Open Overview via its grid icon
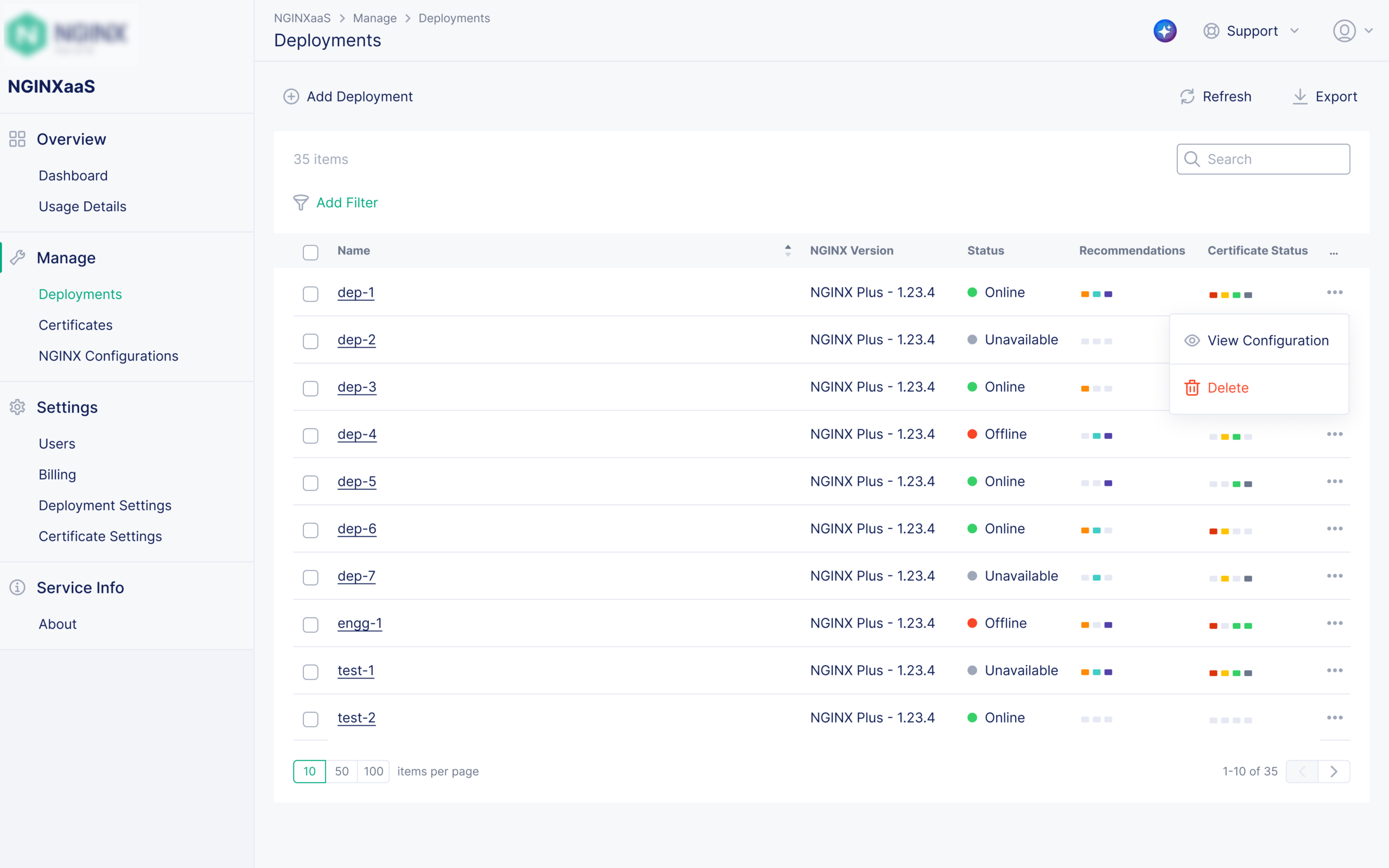This screenshot has height=868, width=1389. (17, 139)
